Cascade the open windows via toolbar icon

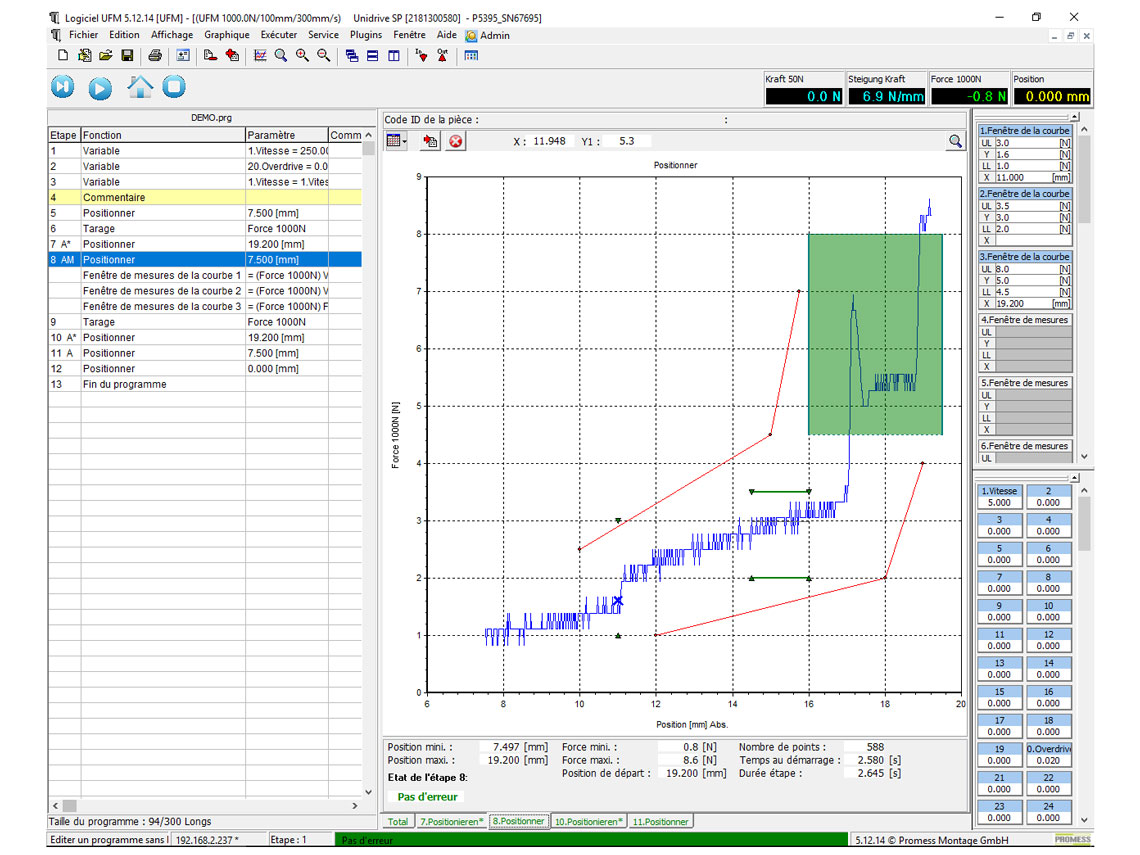(351, 55)
